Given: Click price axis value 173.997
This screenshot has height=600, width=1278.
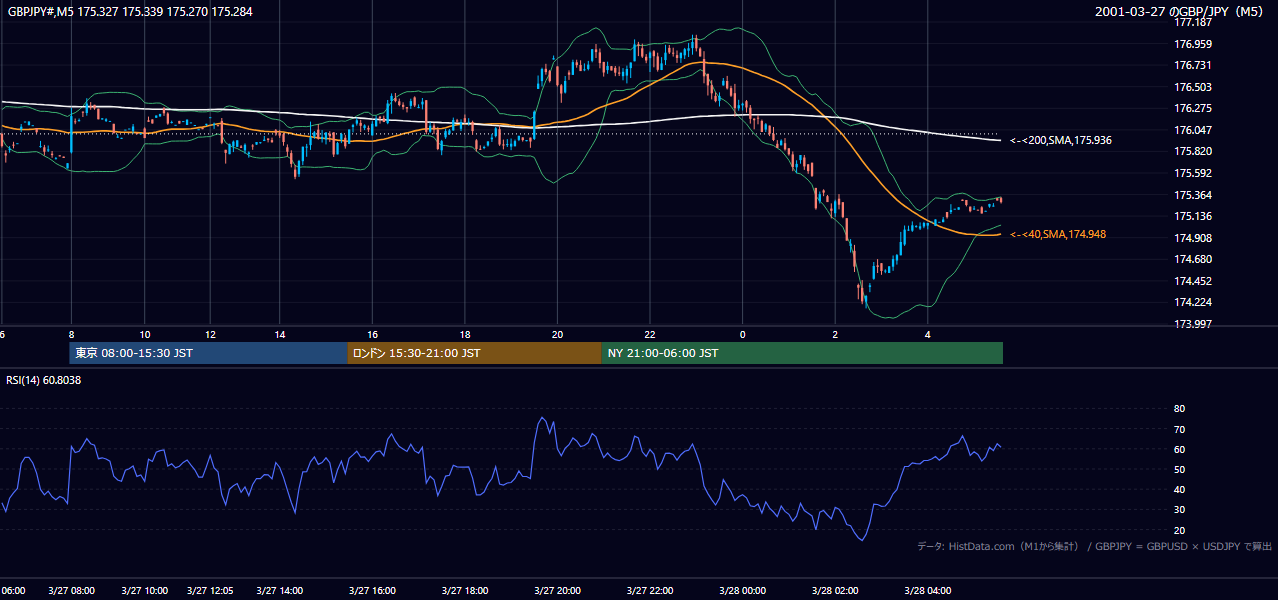Looking at the screenshot, I should click(1192, 324).
